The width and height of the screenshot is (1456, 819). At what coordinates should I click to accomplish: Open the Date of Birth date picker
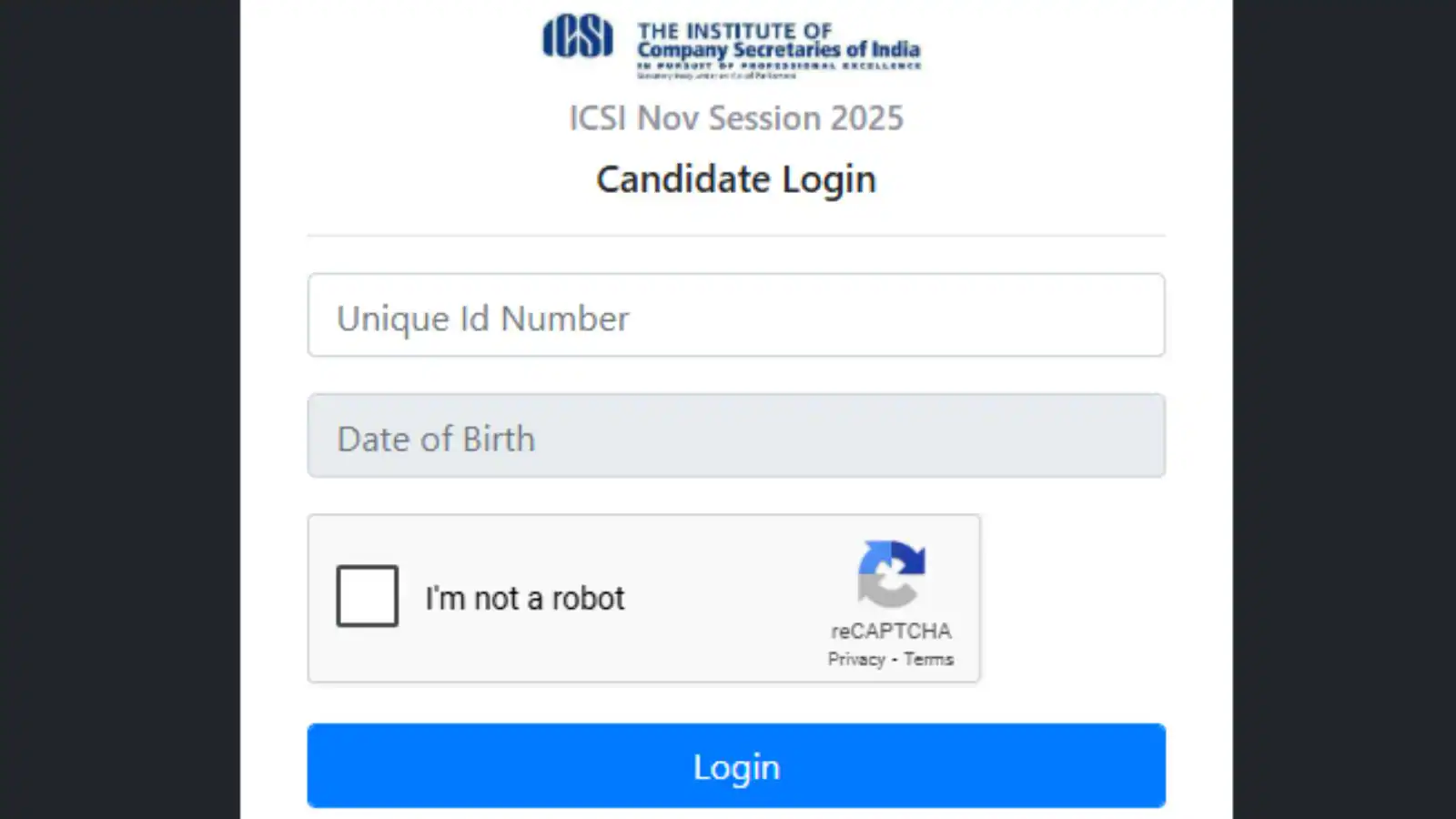(x=736, y=436)
